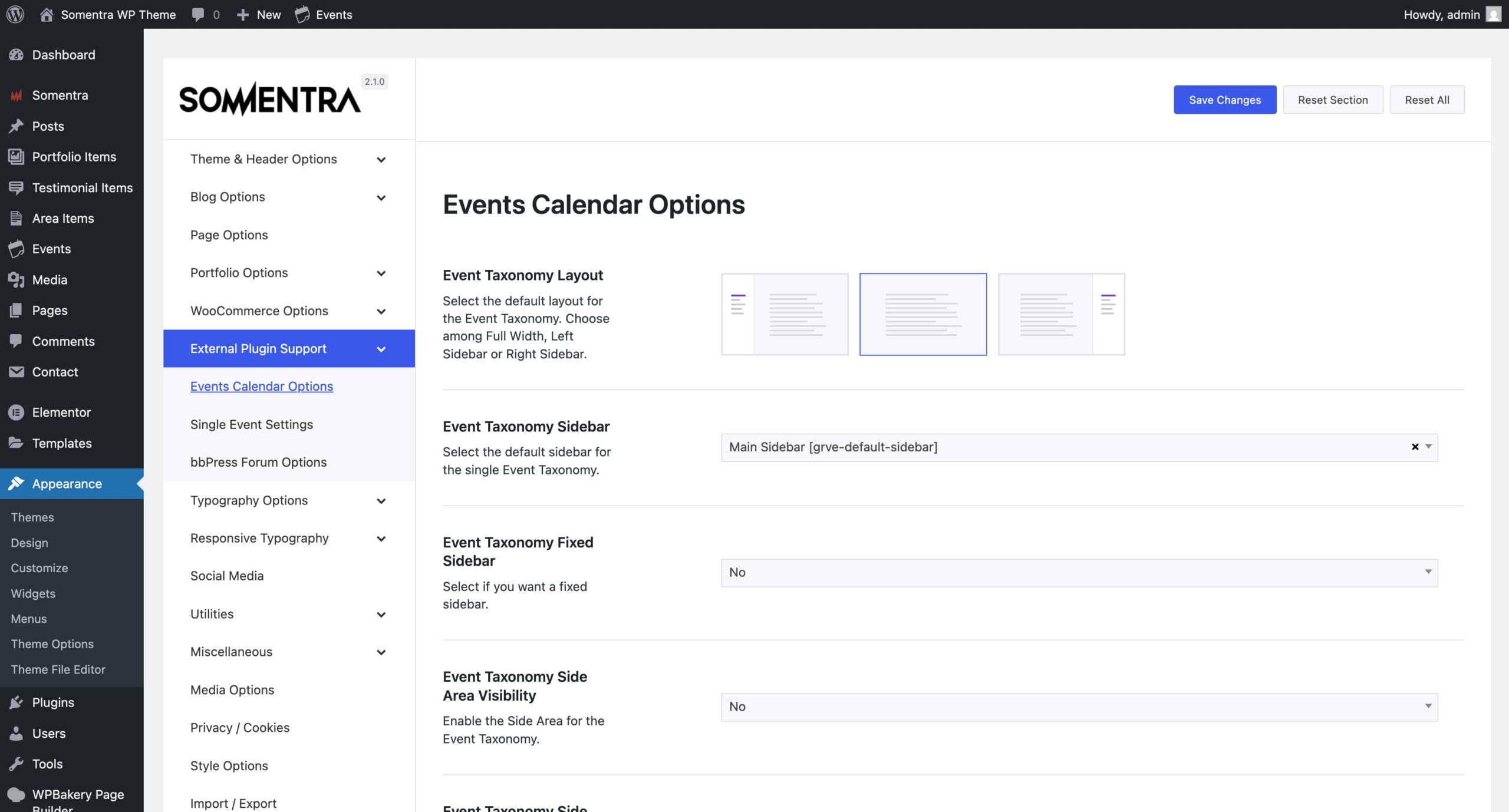Click the Tools wrench icon
1509x812 pixels.
(16, 764)
